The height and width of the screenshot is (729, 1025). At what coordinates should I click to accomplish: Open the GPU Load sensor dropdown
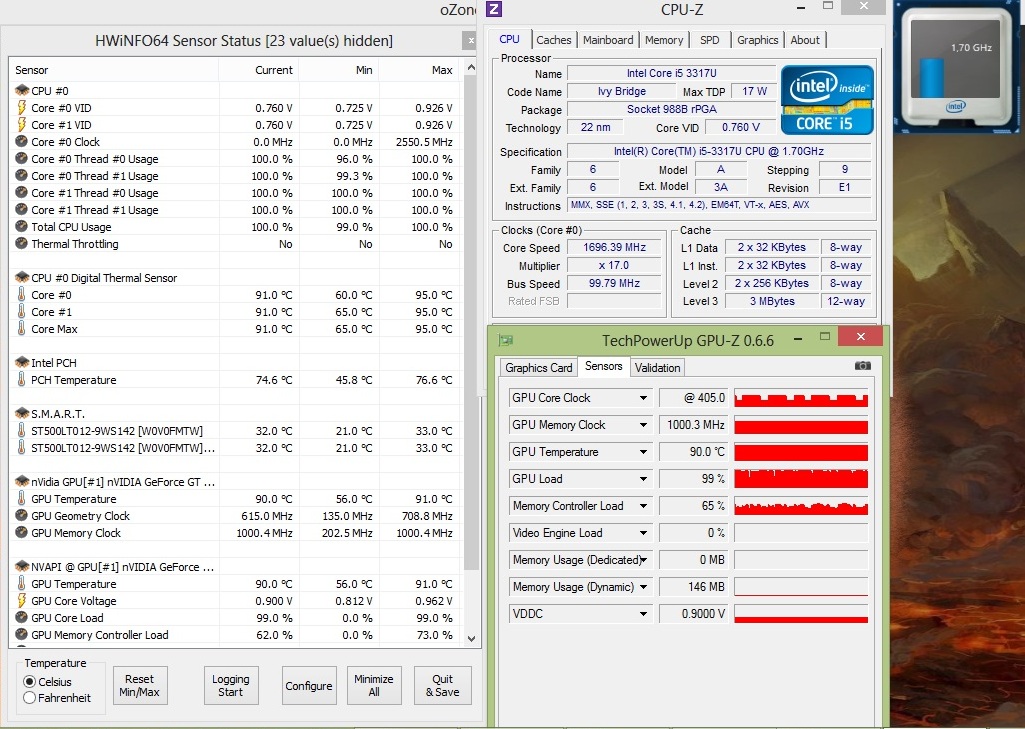click(x=643, y=479)
